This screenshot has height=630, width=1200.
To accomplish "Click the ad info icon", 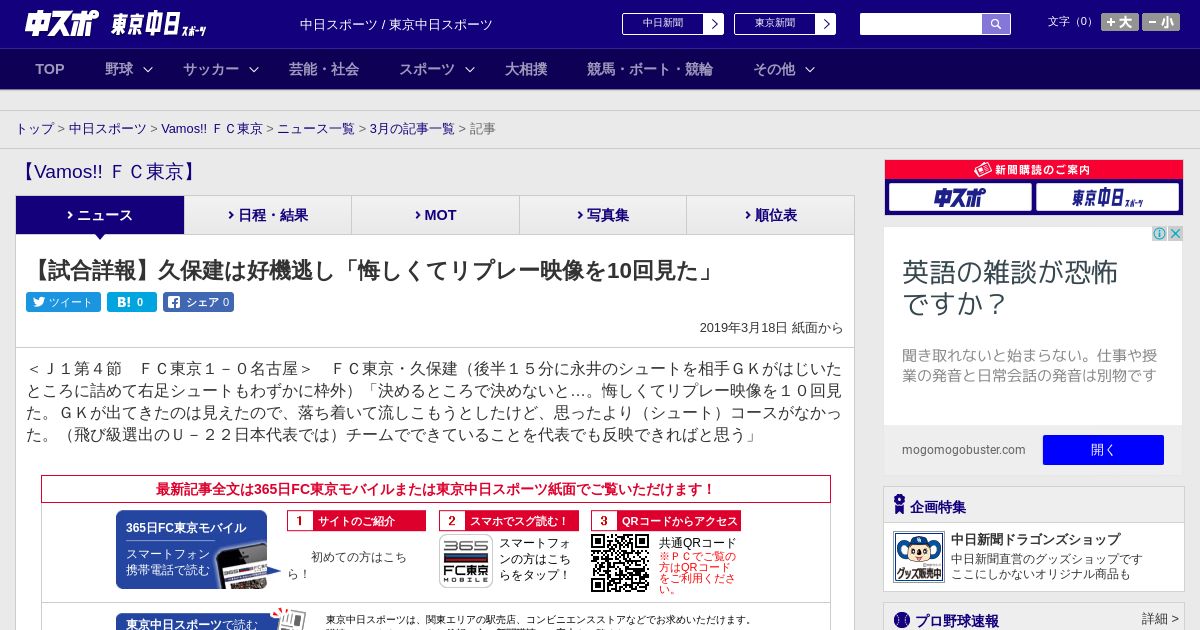I will point(1160,234).
